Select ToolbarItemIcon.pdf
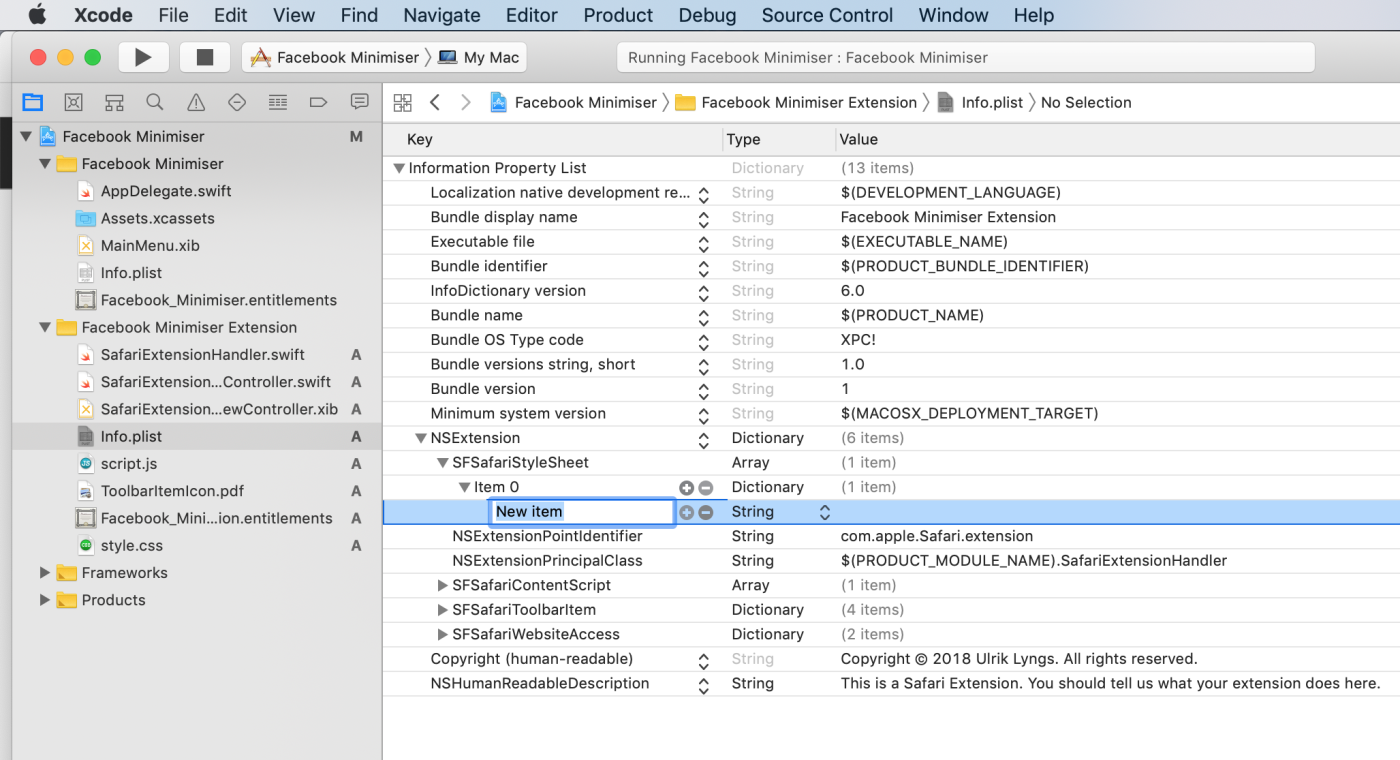The image size is (1400, 760). pyautogui.click(x=172, y=491)
